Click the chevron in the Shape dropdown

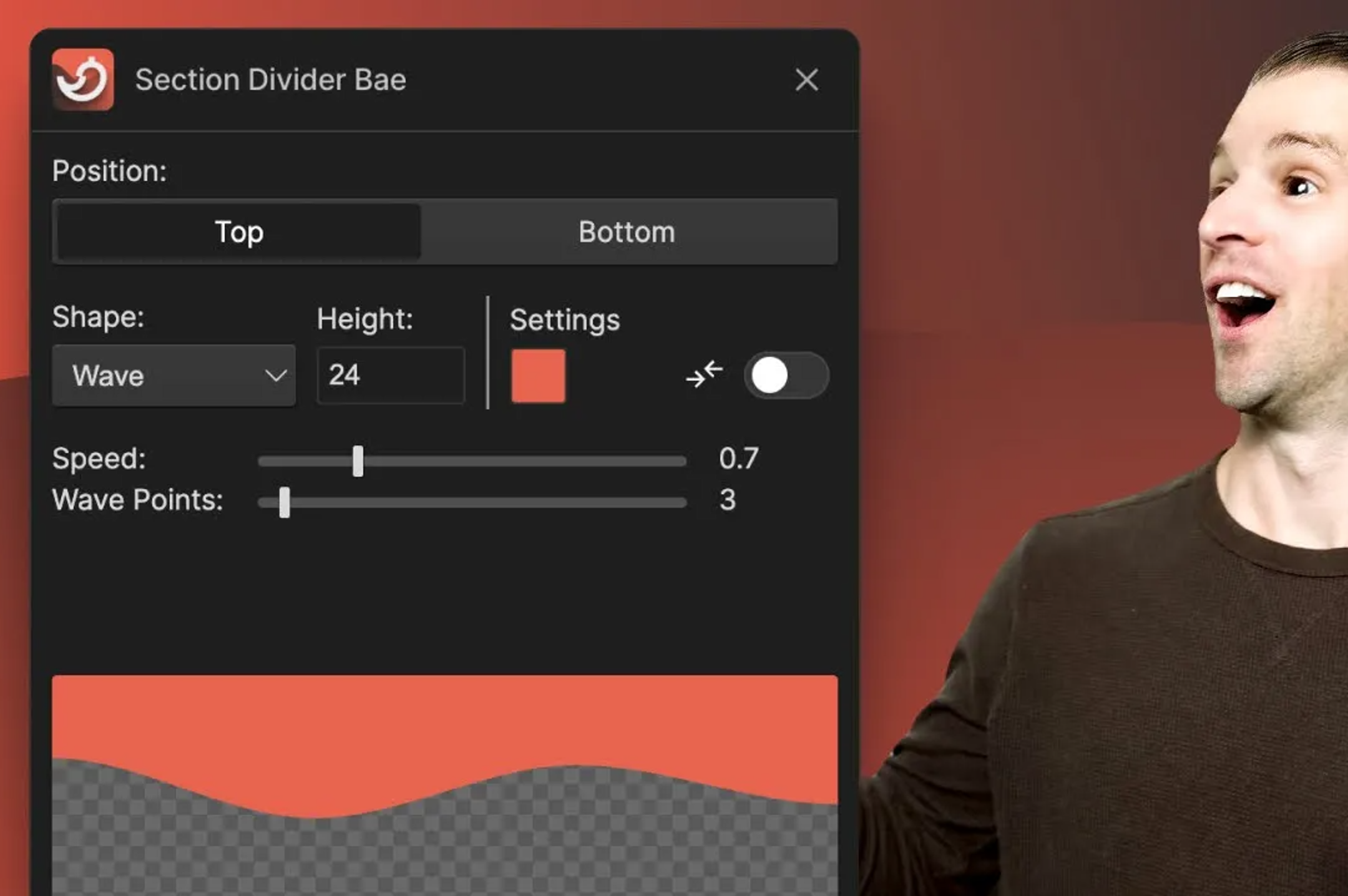[275, 376]
